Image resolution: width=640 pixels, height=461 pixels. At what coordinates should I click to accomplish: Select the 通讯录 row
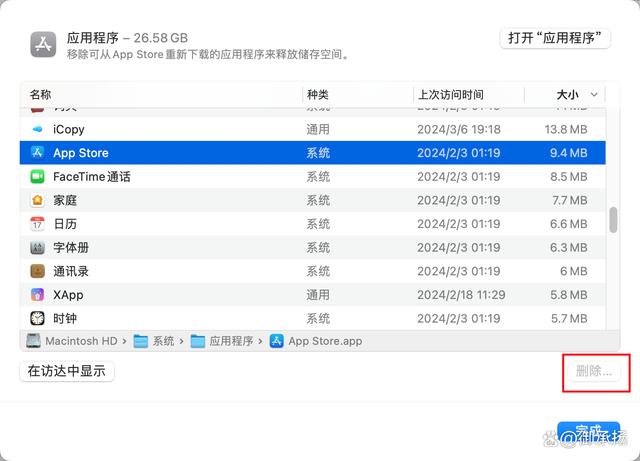pyautogui.click(x=313, y=271)
